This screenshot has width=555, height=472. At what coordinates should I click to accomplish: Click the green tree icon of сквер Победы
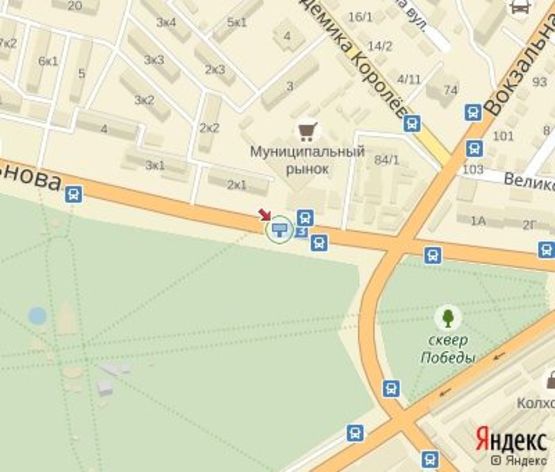point(448,317)
